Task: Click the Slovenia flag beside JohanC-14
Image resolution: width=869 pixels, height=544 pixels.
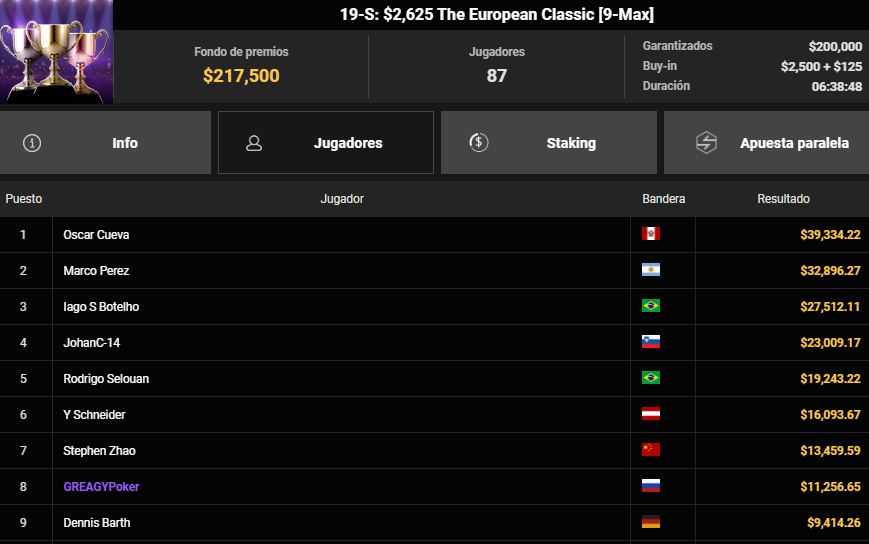Action: tap(651, 342)
